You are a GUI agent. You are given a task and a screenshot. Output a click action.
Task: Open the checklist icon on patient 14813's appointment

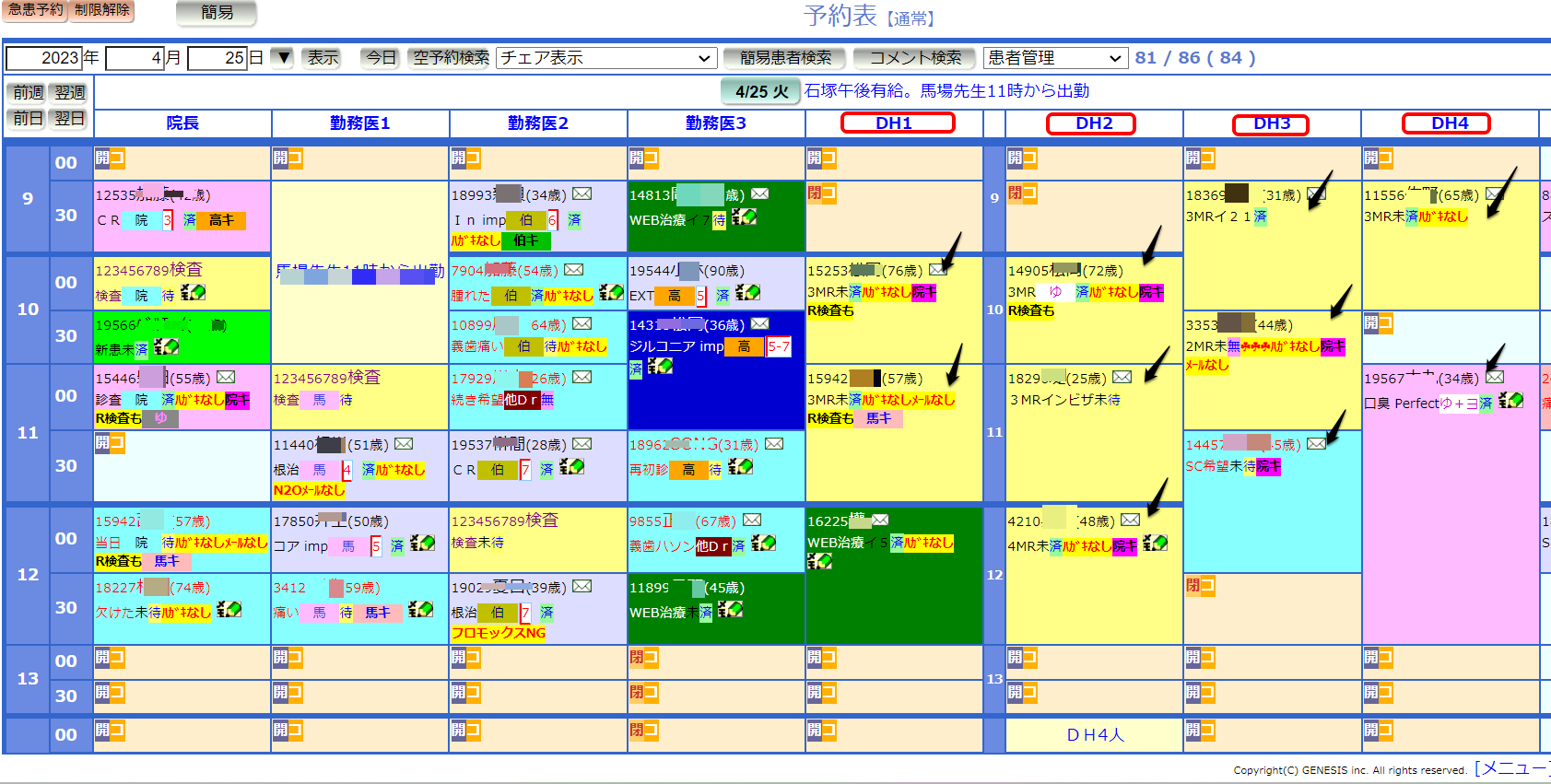pos(744,217)
